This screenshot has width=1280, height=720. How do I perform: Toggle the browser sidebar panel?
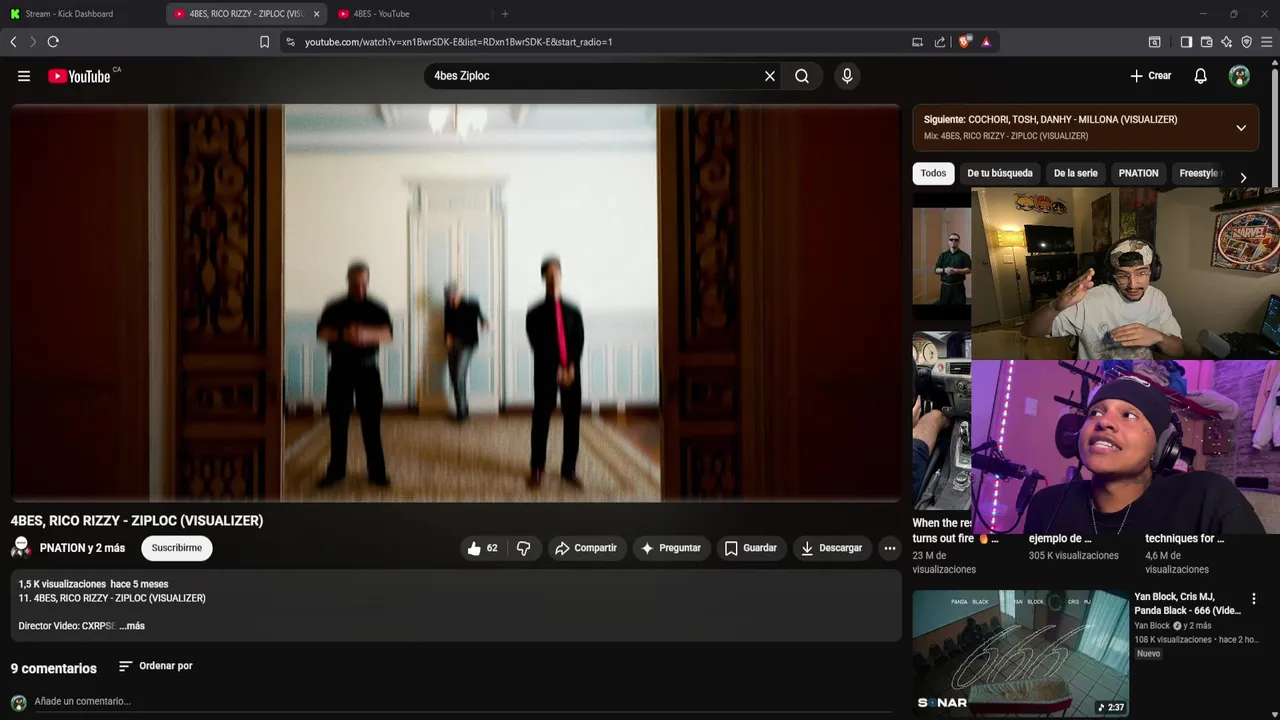(x=1186, y=42)
